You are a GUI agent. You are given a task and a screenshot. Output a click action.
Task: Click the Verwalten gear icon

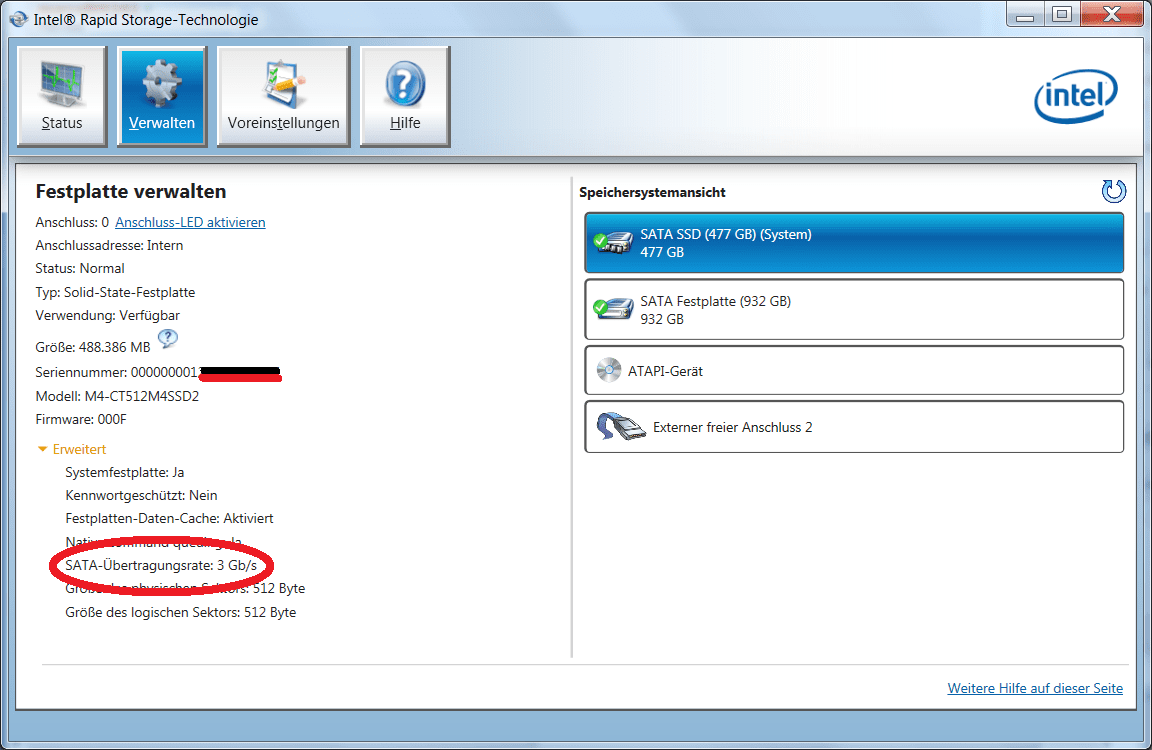pyautogui.click(x=162, y=82)
